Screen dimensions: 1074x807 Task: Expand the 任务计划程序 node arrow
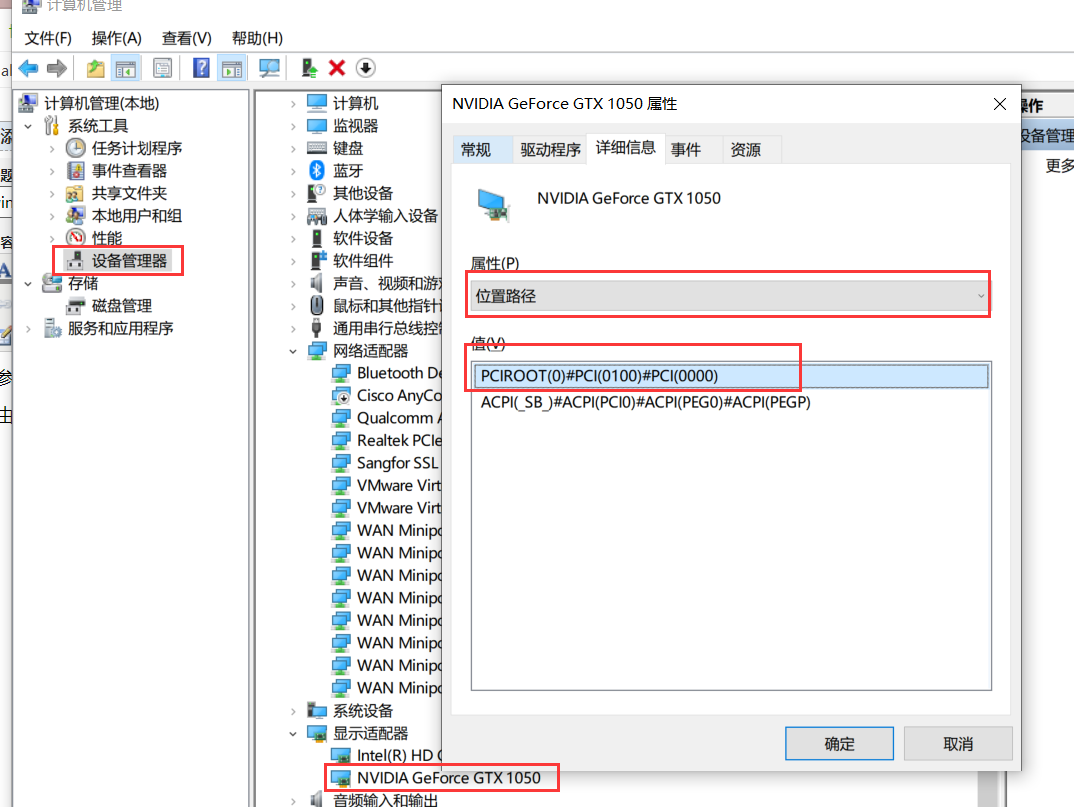click(52, 149)
